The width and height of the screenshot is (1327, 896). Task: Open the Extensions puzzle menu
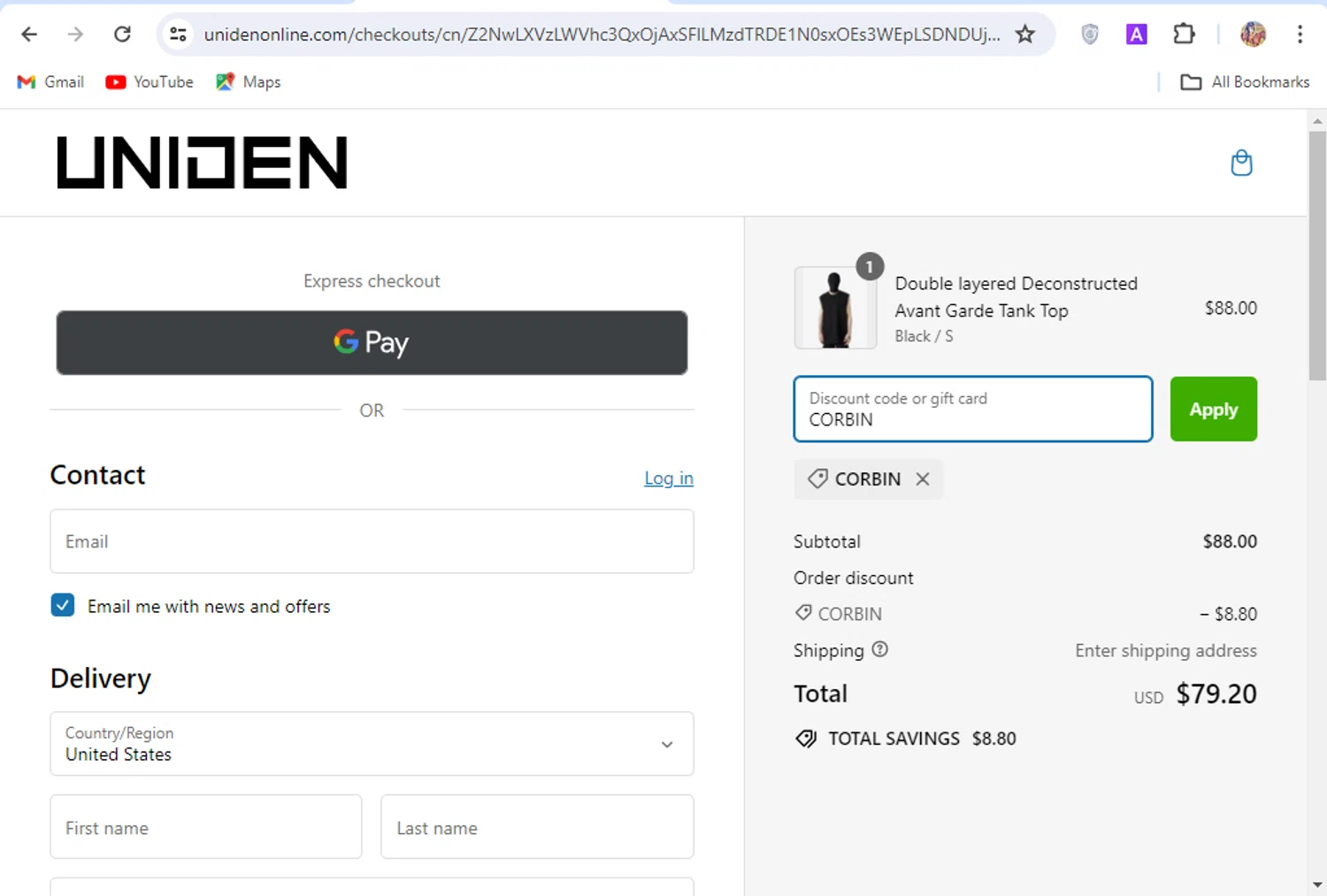[x=1184, y=34]
